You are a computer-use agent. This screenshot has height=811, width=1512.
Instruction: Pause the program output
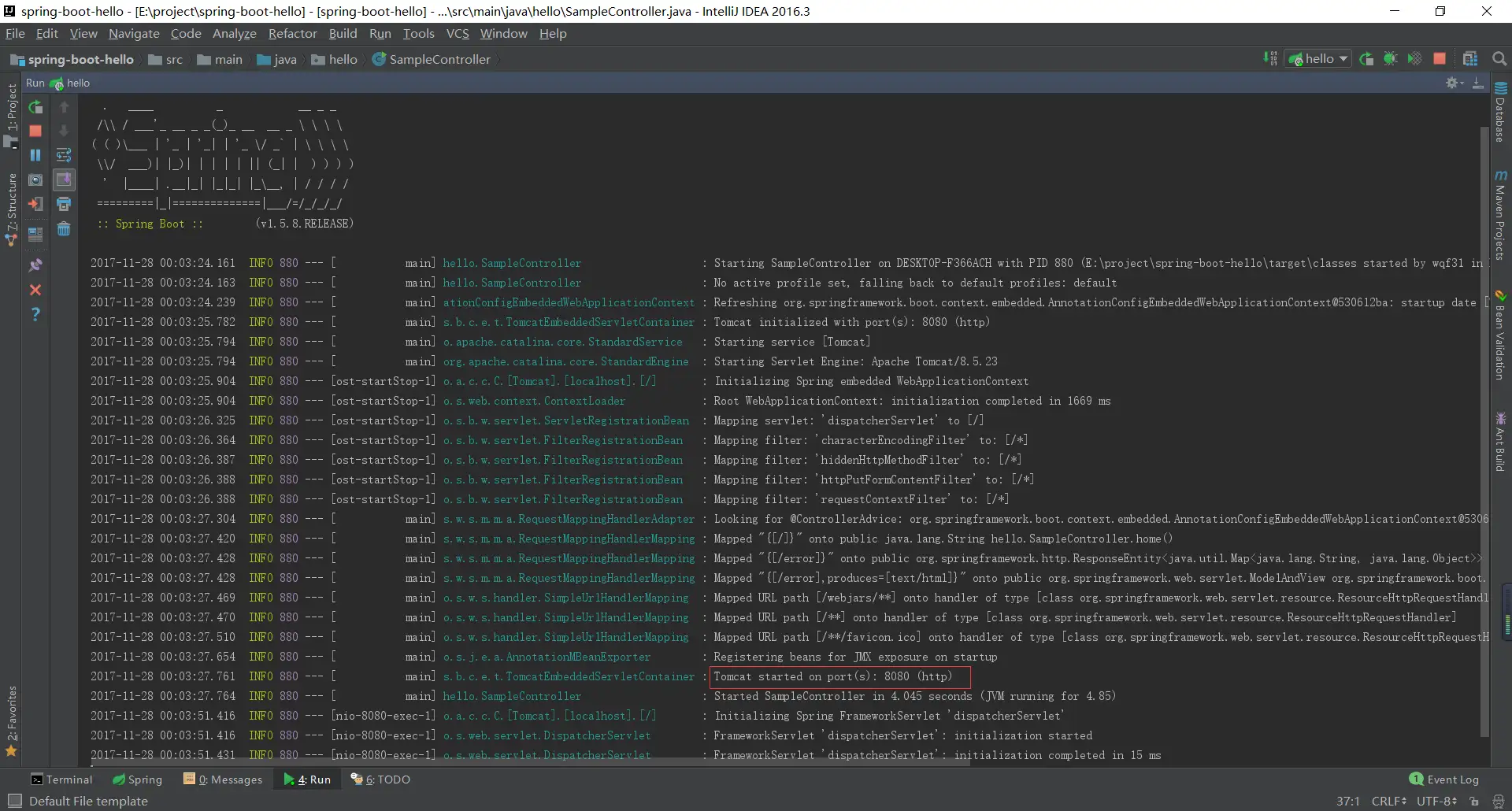coord(35,155)
